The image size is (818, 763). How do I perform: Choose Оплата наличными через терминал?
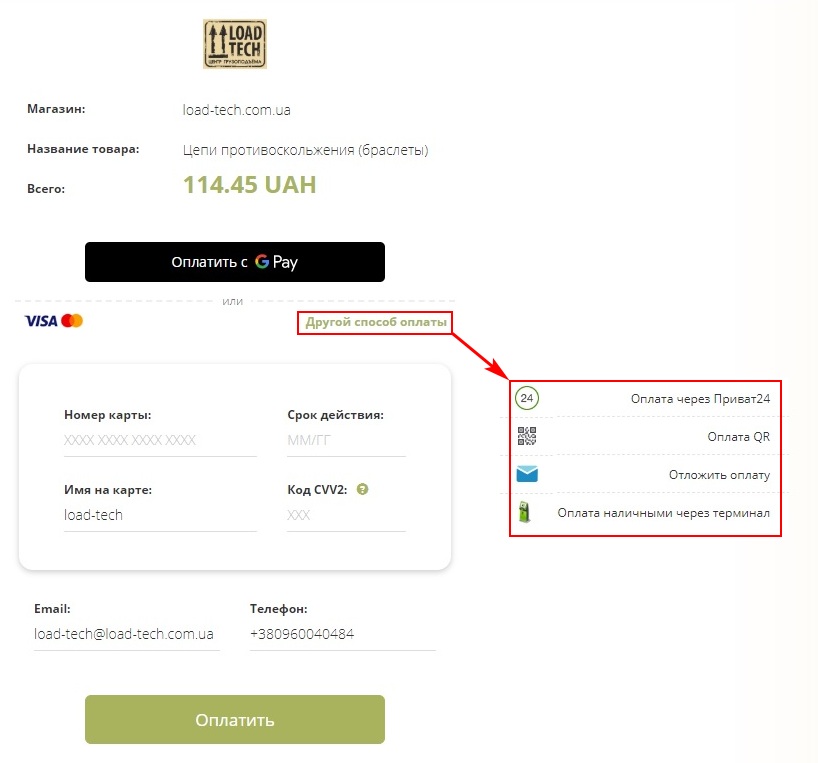[664, 514]
